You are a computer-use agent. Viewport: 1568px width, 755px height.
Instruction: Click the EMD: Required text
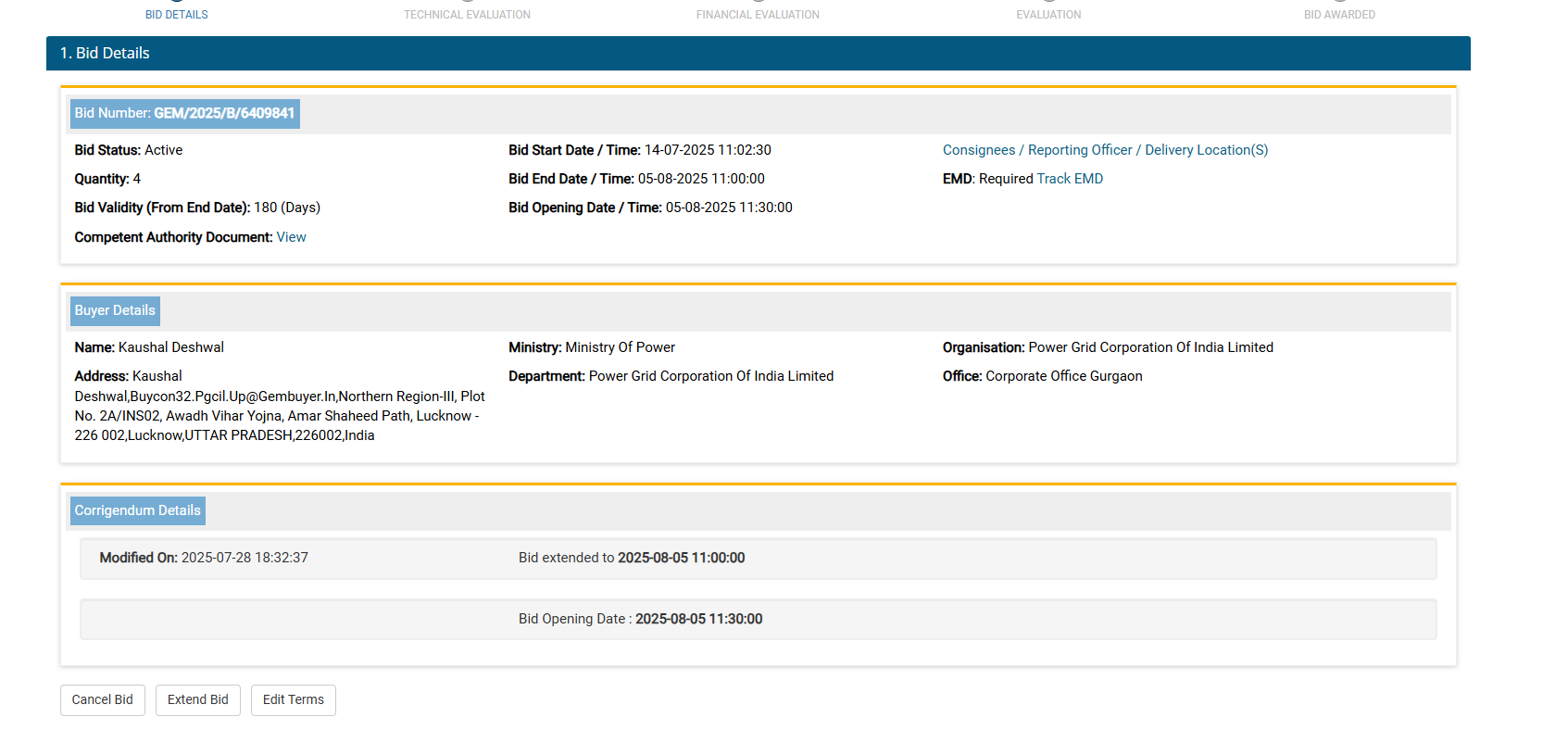pyautogui.click(x=987, y=179)
